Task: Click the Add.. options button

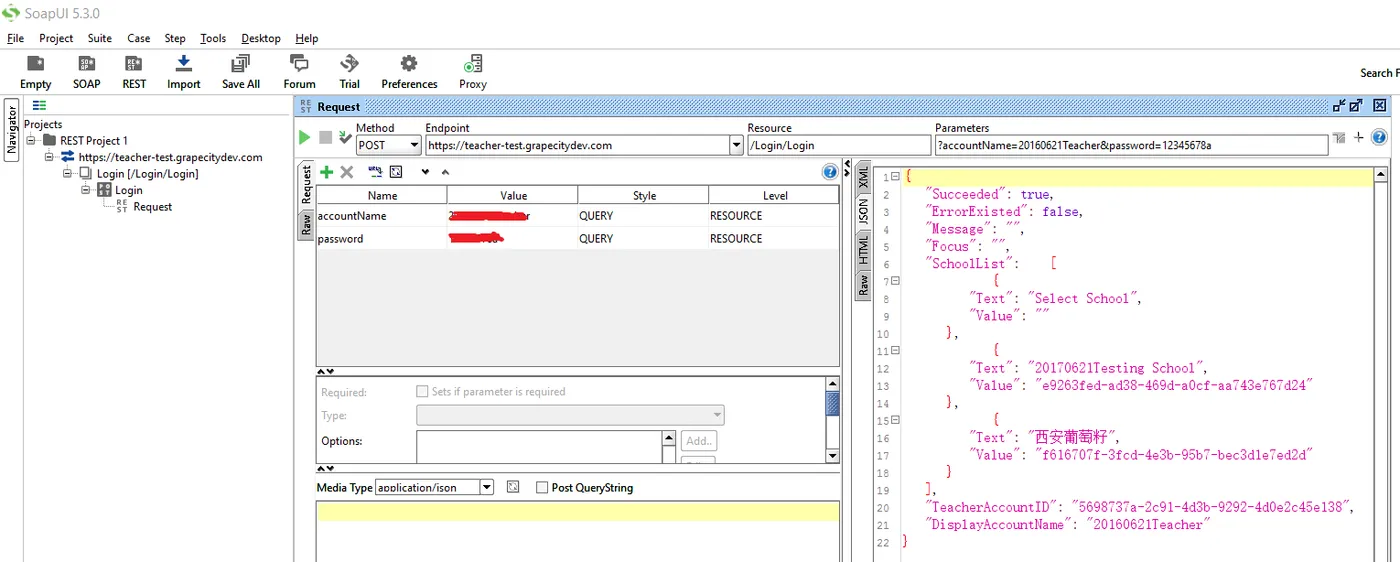Action: [699, 440]
